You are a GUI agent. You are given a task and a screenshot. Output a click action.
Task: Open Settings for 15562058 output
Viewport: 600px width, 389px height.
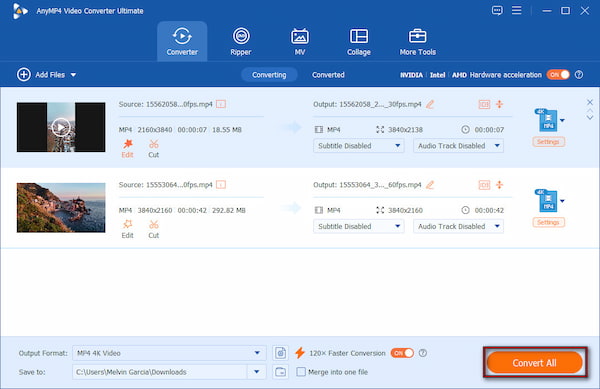(x=548, y=142)
